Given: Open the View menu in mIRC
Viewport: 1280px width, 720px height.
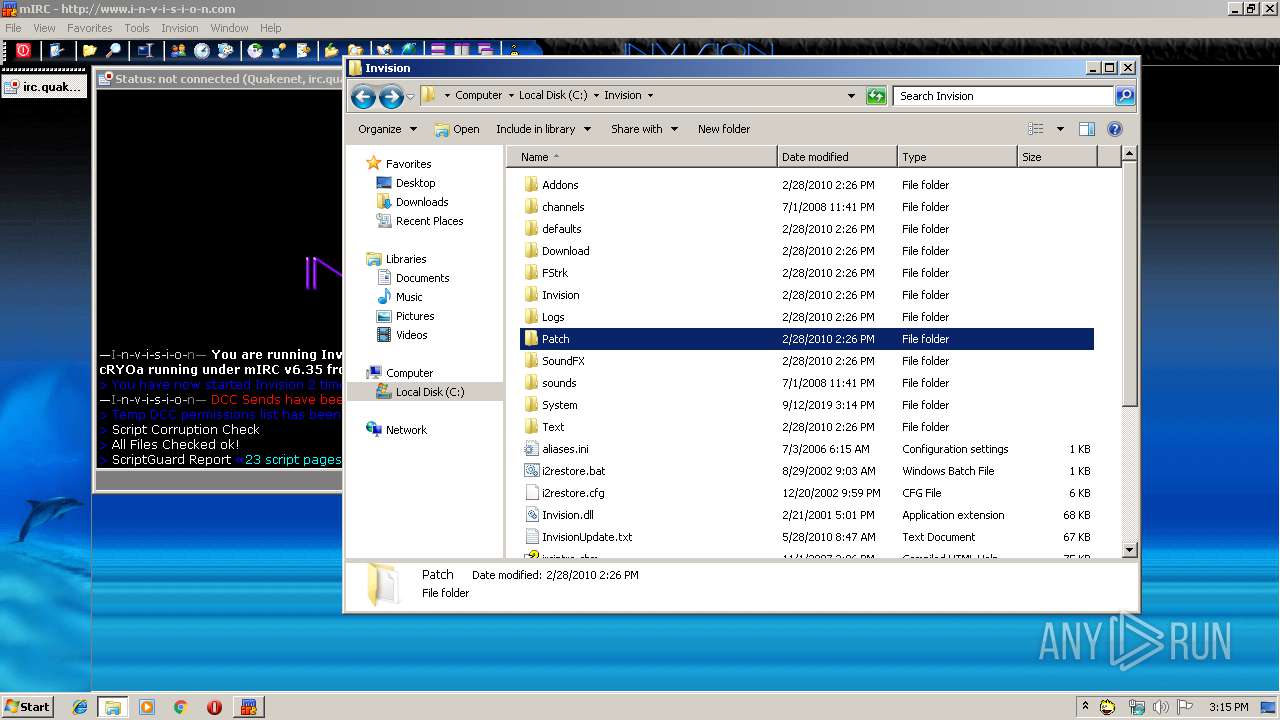Looking at the screenshot, I should tap(44, 28).
